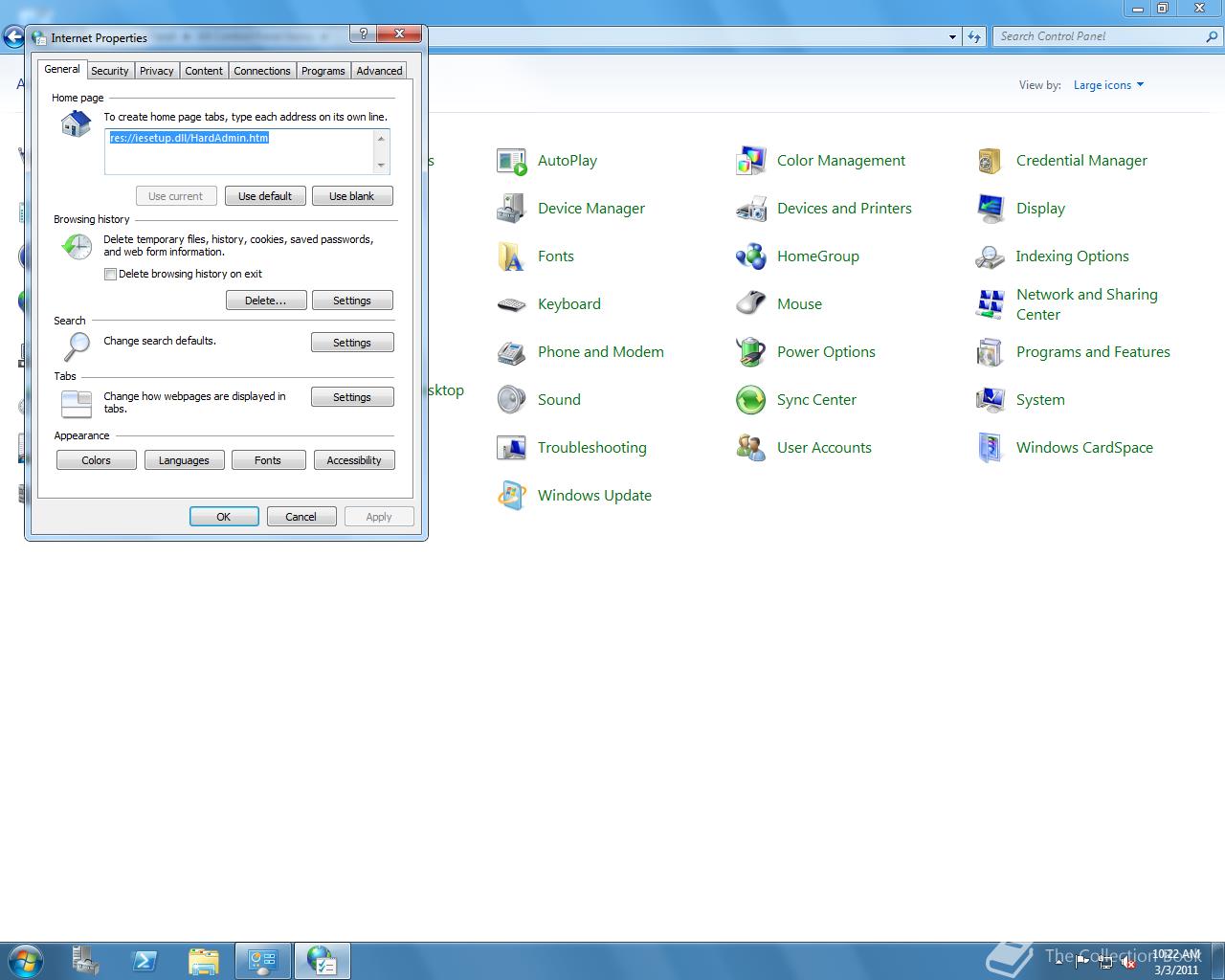Click the Languages button

[184, 460]
